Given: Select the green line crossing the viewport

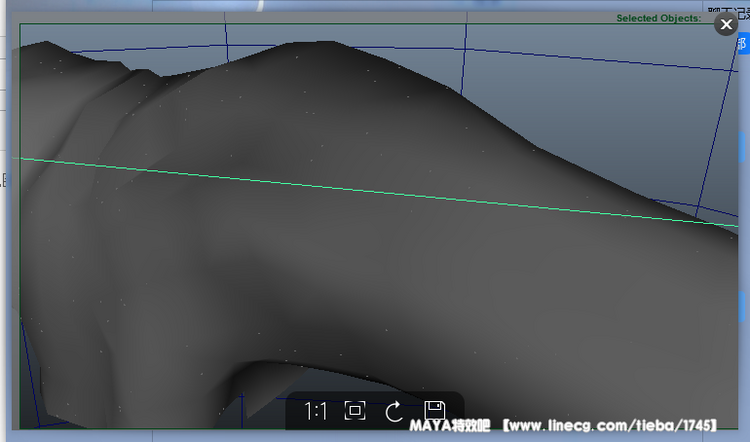Looking at the screenshot, I should point(400,193).
